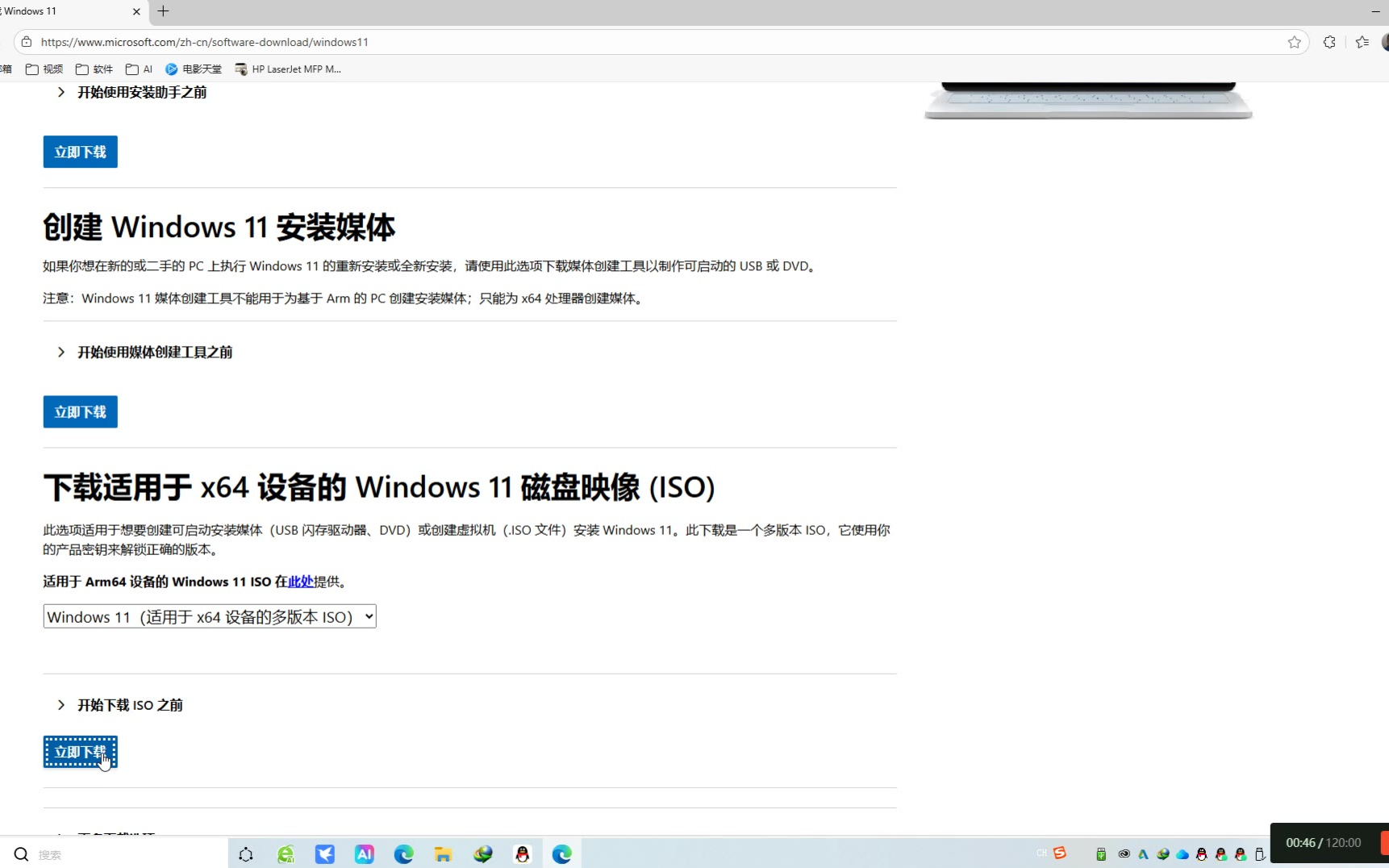The width and height of the screenshot is (1389, 868).
Task: Open the browser extensions menu
Action: (x=1329, y=42)
